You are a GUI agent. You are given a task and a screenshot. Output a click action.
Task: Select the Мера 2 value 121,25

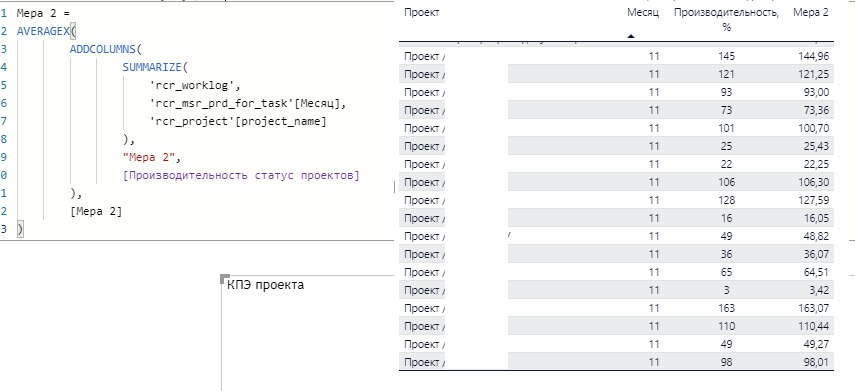(x=815, y=74)
